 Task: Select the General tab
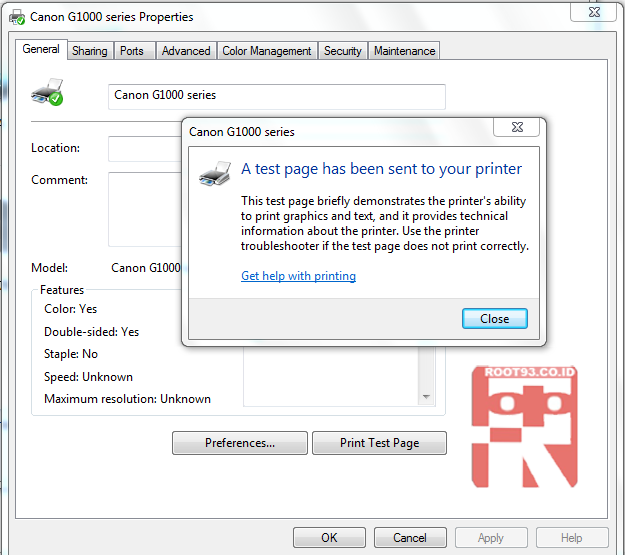41,49
